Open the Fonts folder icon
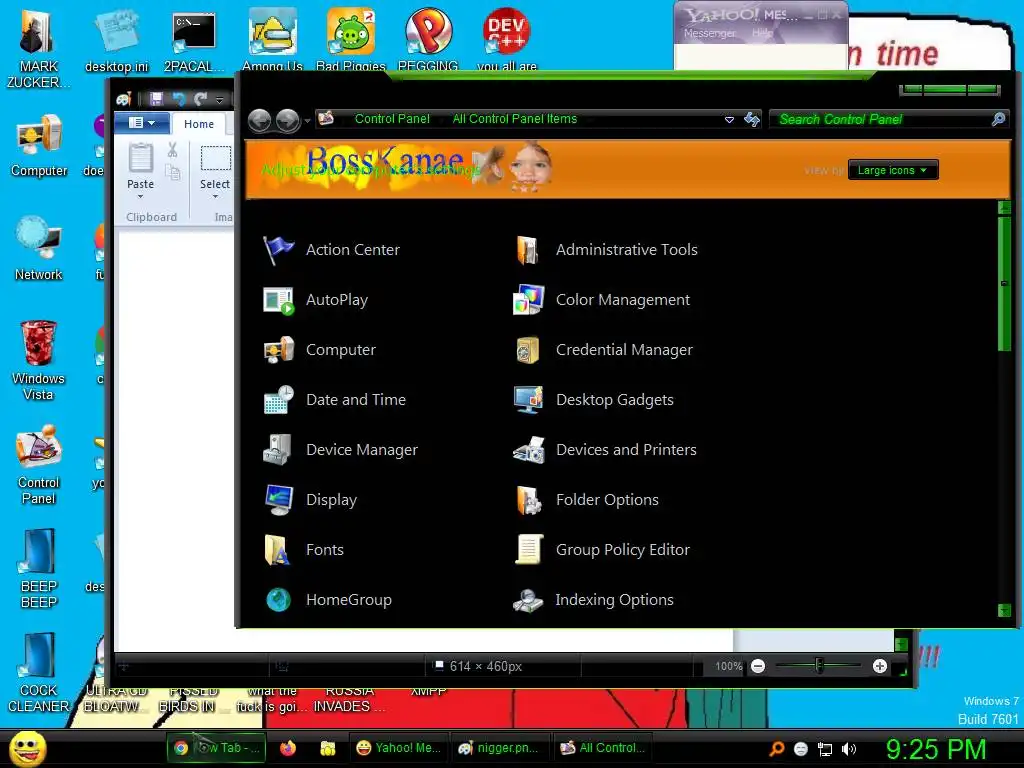Screen dimensions: 1024x768 pyautogui.click(x=278, y=550)
